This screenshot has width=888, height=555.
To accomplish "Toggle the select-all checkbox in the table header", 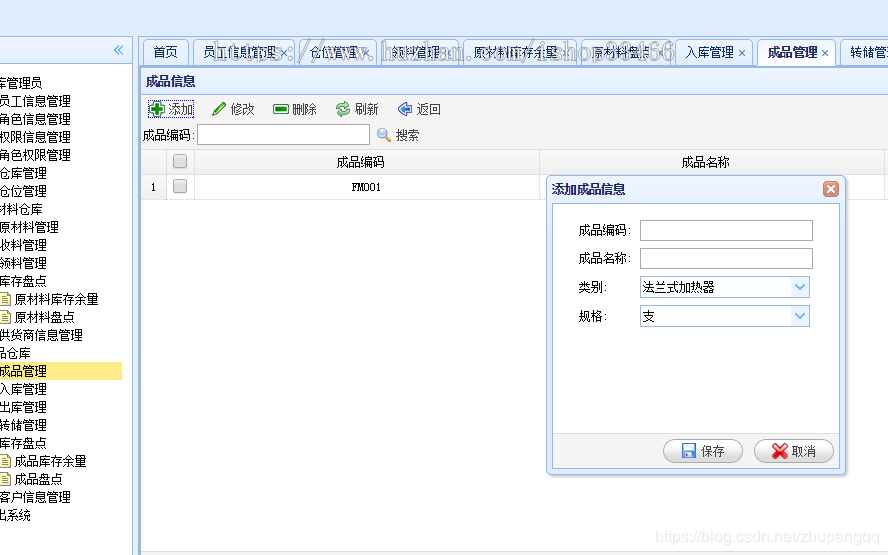I will tap(180, 161).
